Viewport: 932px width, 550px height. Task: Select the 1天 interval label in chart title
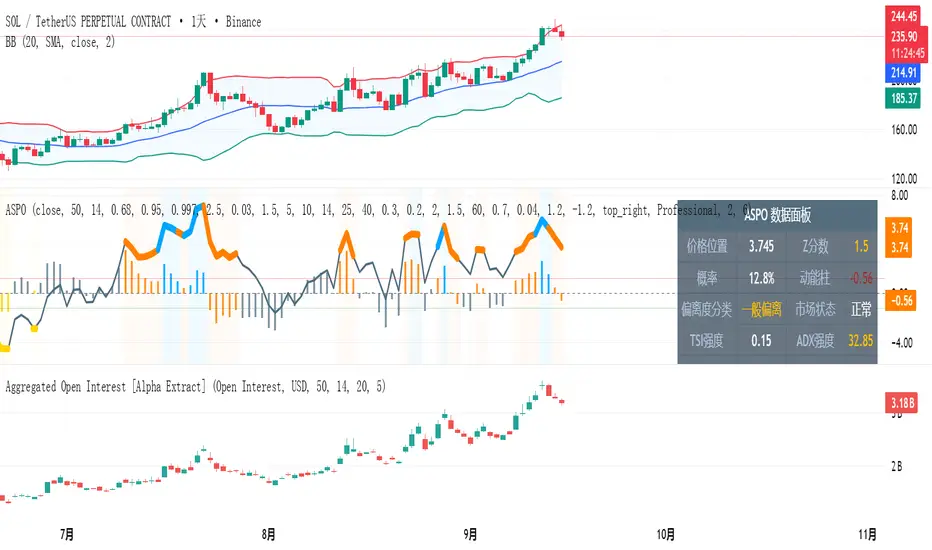click(x=199, y=22)
